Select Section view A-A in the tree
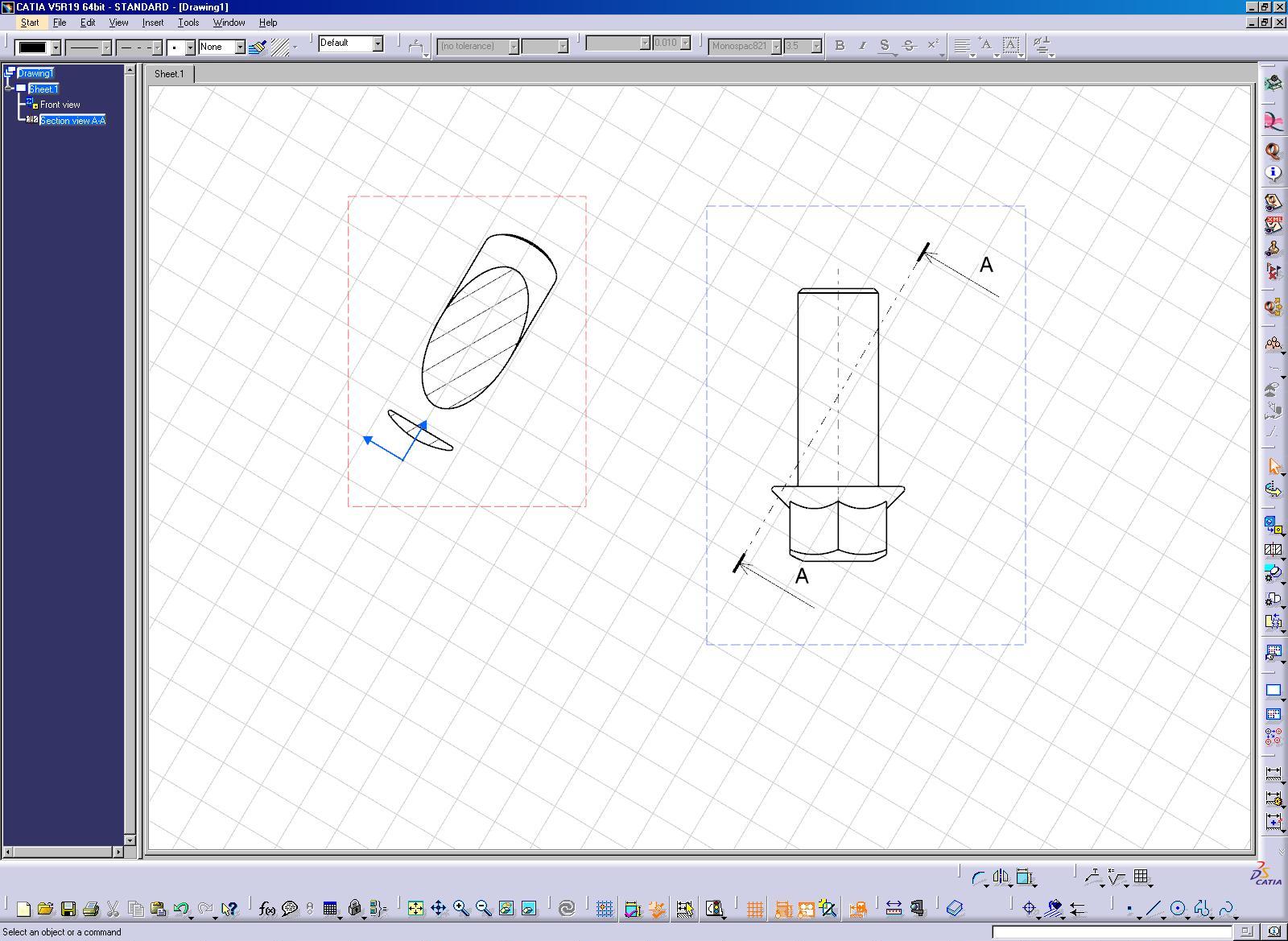 (x=72, y=121)
